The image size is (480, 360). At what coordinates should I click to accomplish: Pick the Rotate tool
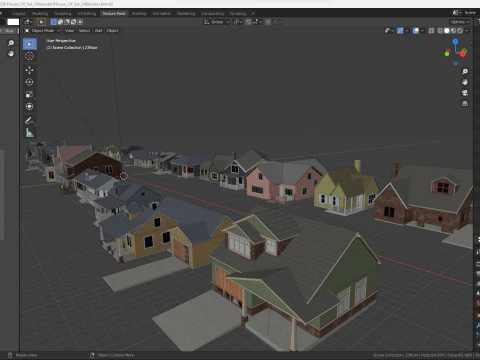(29, 82)
